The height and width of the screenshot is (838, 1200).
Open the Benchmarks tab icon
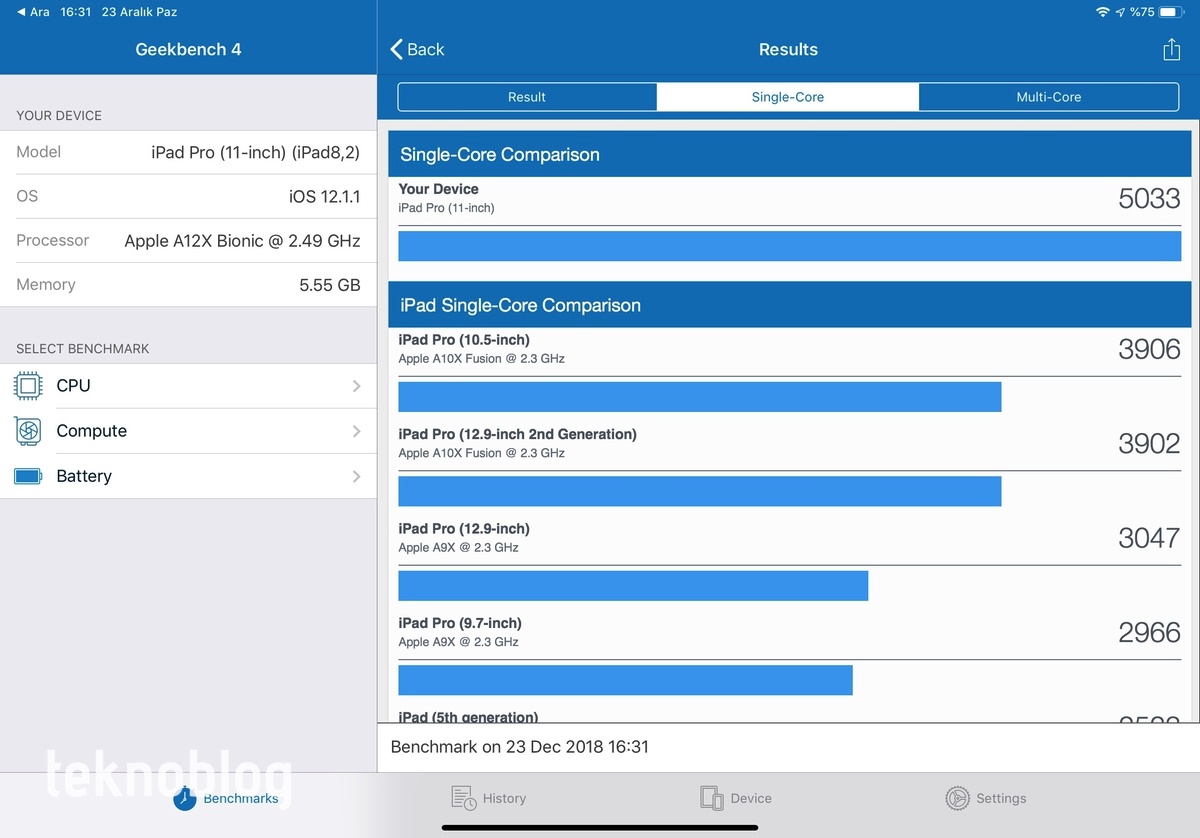185,798
